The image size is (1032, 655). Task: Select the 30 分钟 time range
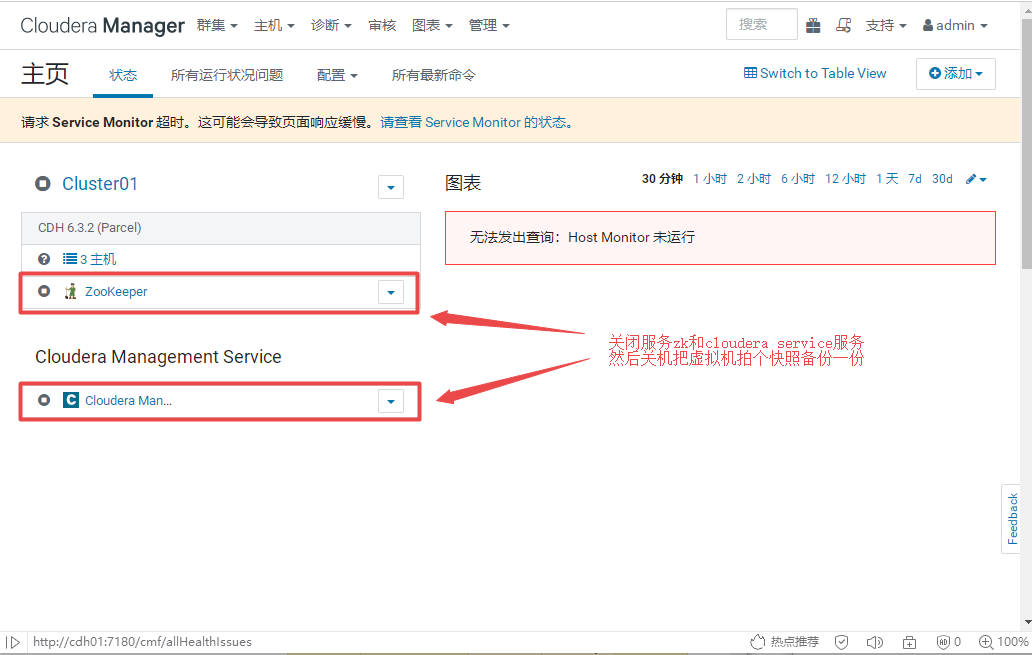pyautogui.click(x=662, y=179)
